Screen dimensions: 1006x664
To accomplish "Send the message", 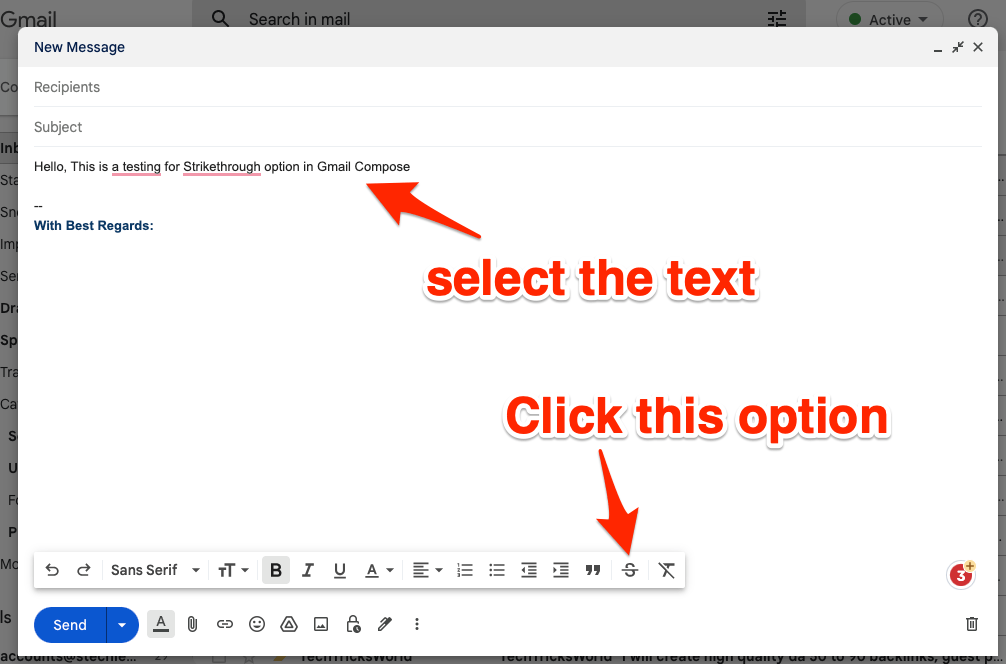I will tap(70, 625).
